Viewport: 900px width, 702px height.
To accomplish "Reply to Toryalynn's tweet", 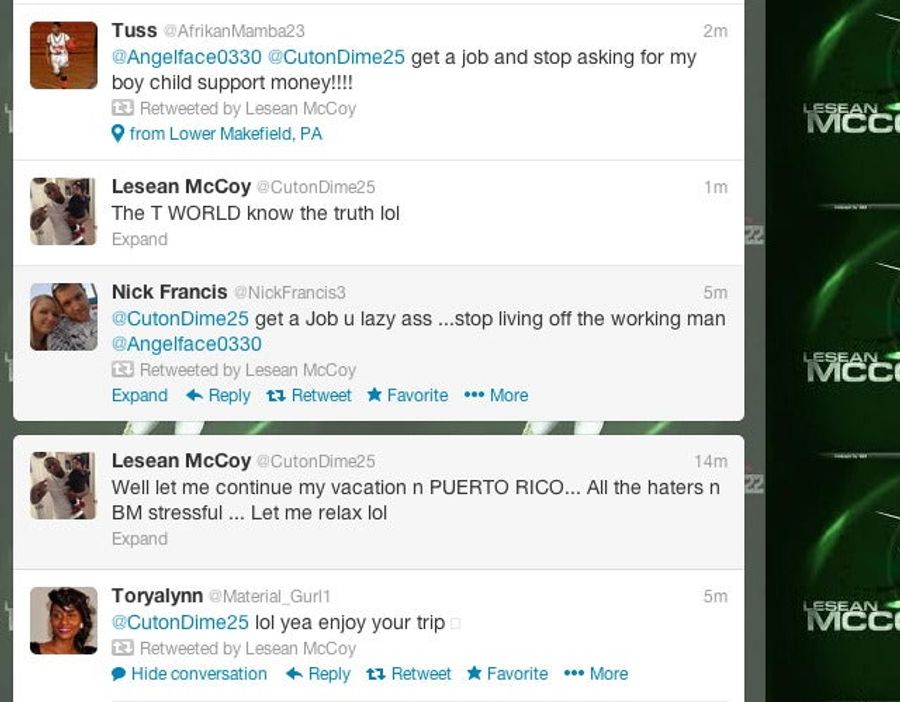I will pyautogui.click(x=318, y=673).
